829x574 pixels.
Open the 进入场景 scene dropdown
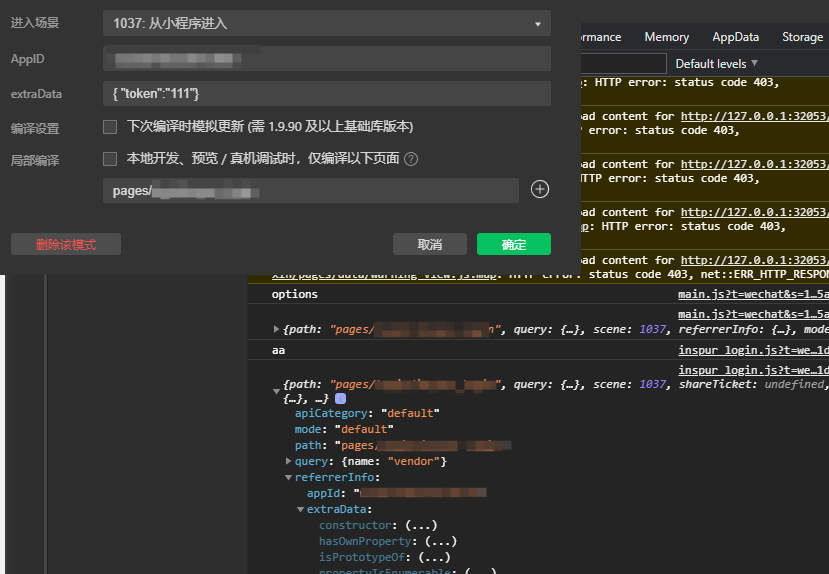click(x=327, y=23)
